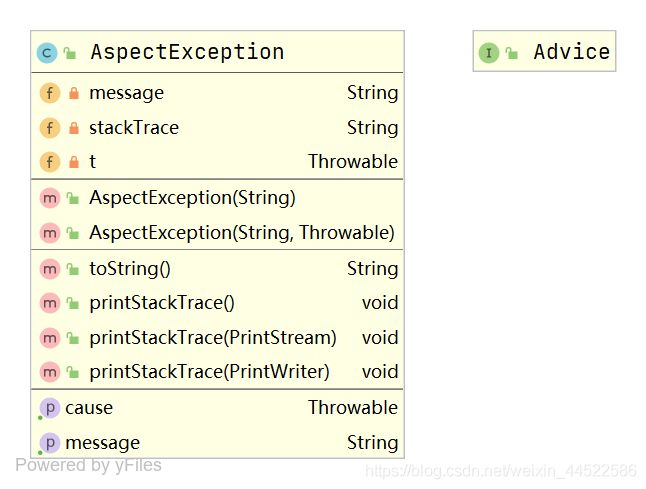The height and width of the screenshot is (489, 646).
Task: Click the private lock icon beside stackTrace
Action: [x=74, y=128]
